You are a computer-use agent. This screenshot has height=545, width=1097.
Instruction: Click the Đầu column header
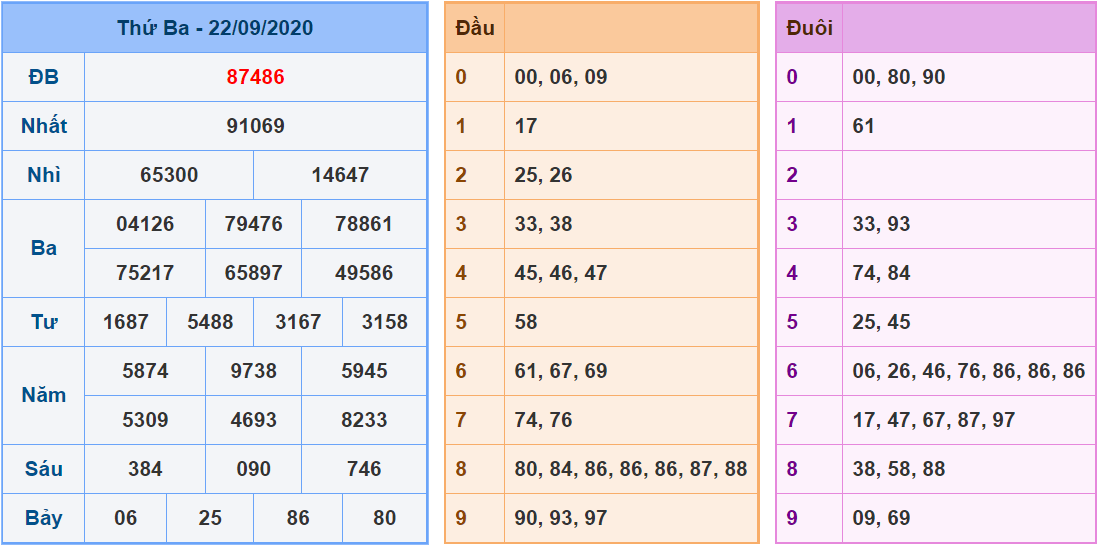tap(475, 28)
